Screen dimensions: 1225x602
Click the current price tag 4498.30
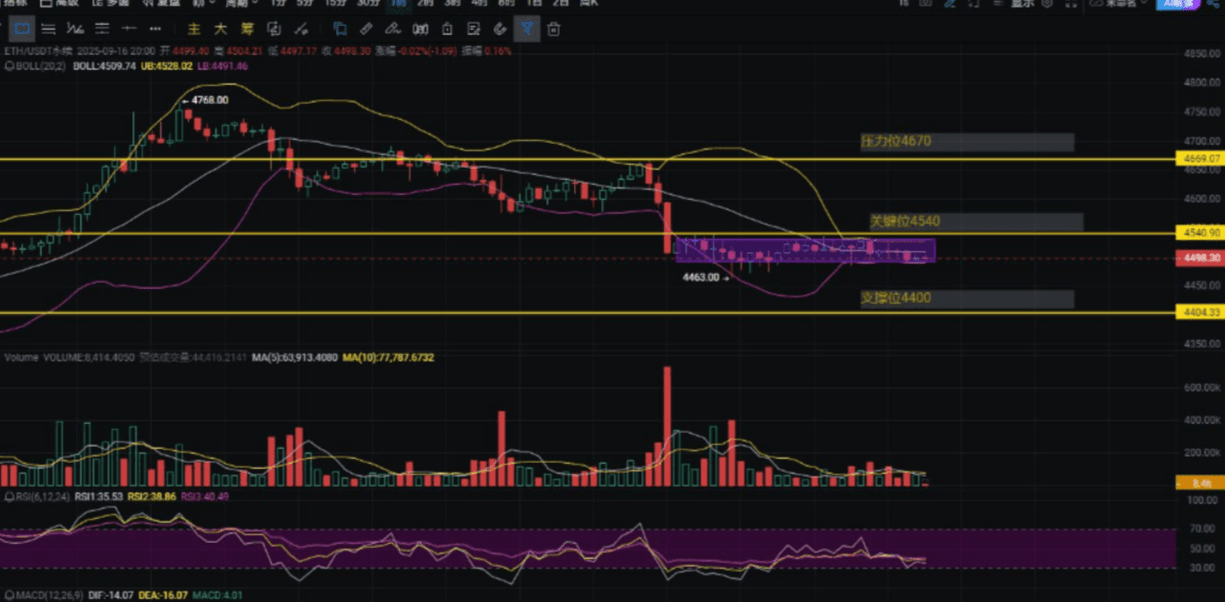point(1200,257)
